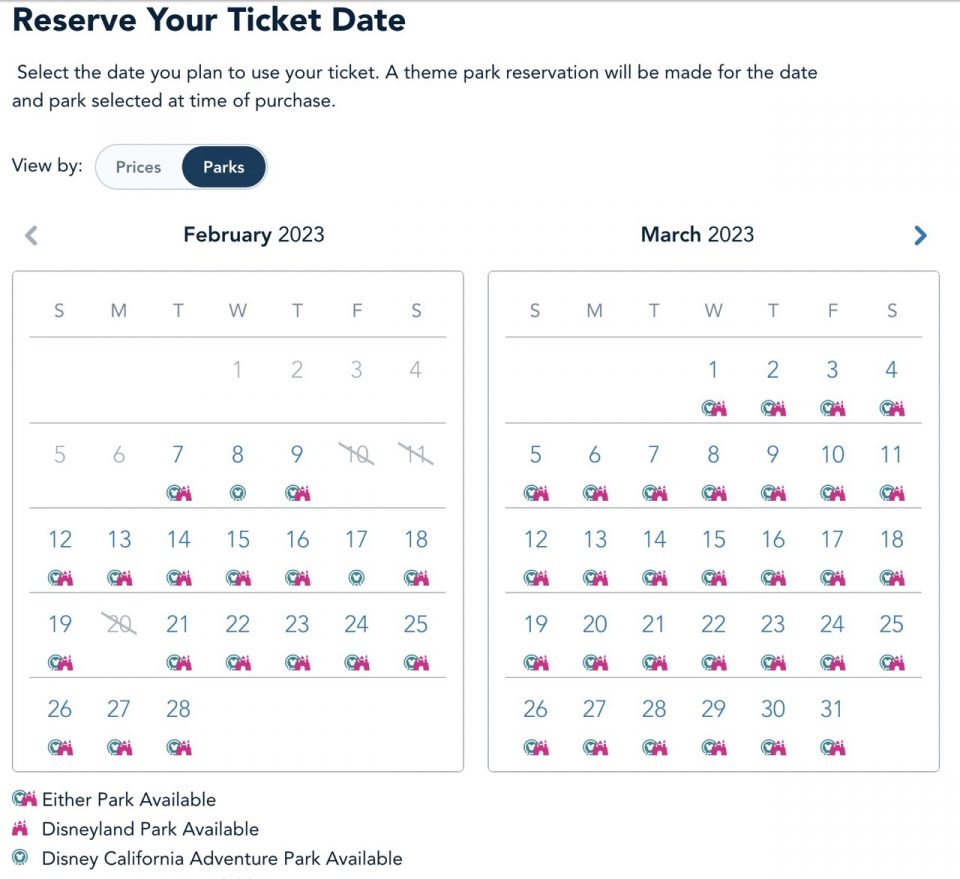Keep Parks view selected in View by toggle
This screenshot has height=879, width=960.
tap(222, 167)
